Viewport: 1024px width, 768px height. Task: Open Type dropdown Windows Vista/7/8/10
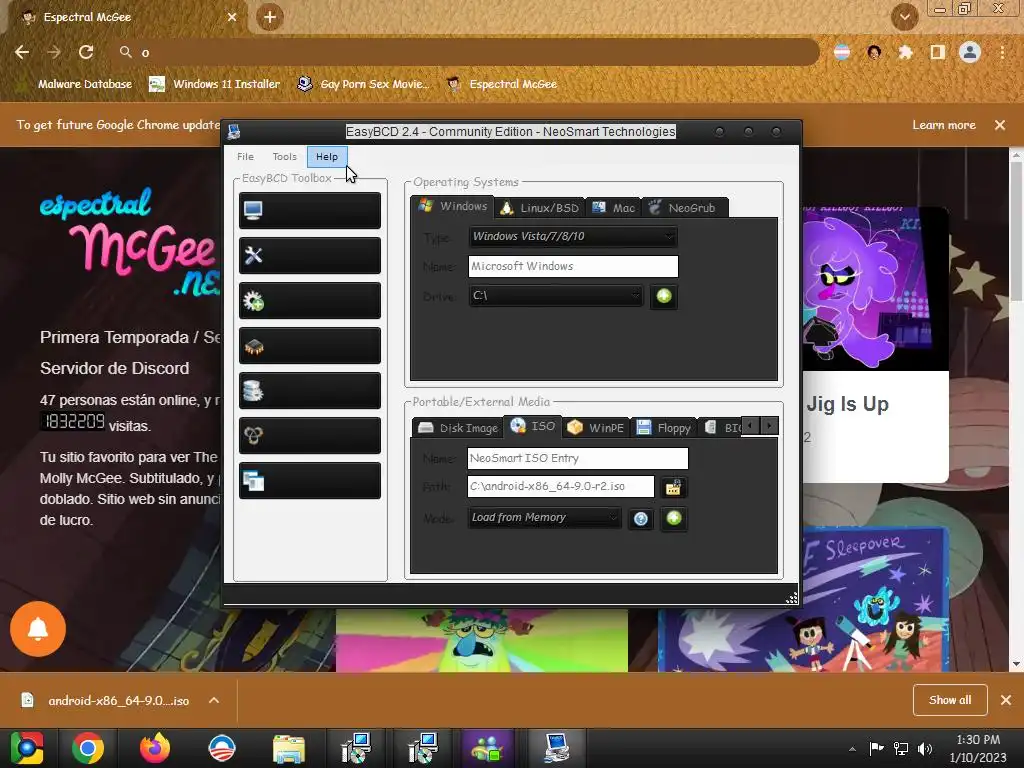tap(573, 236)
